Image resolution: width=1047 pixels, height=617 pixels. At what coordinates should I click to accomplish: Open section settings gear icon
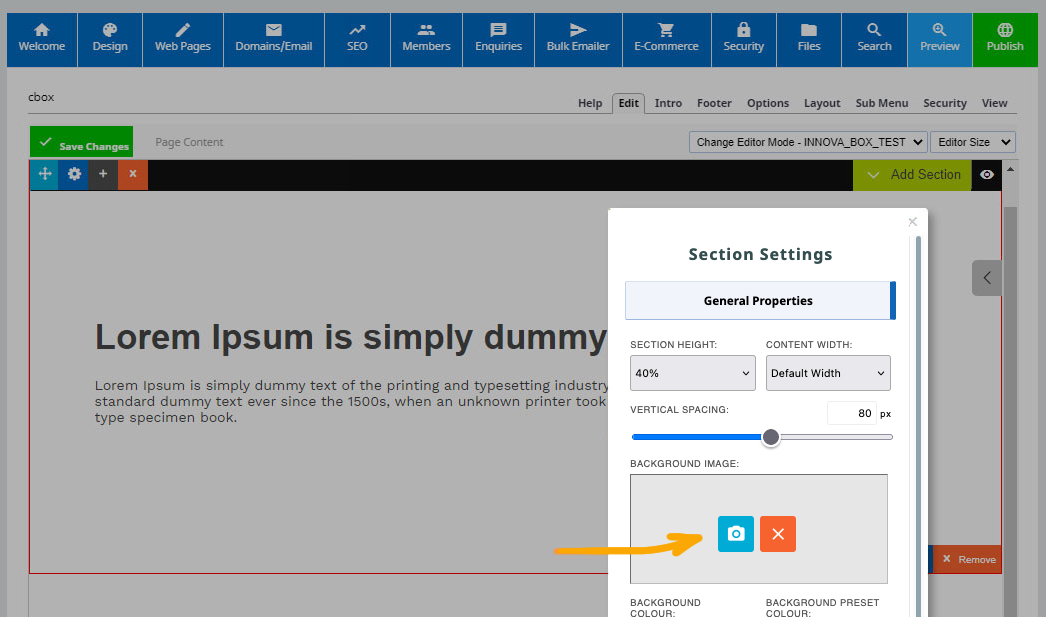pyautogui.click(x=74, y=174)
